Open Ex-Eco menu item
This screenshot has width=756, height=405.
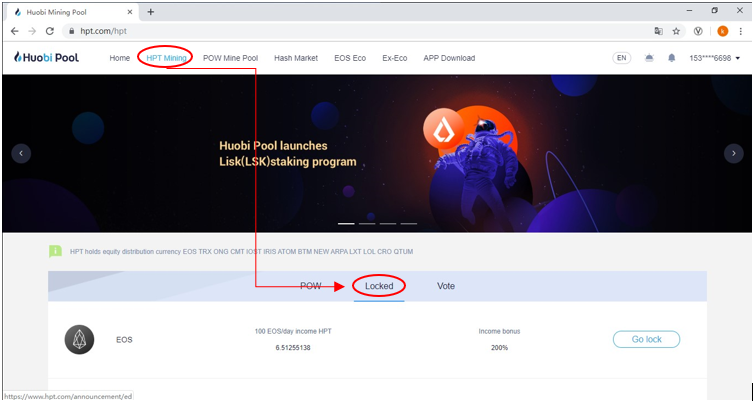(395, 58)
